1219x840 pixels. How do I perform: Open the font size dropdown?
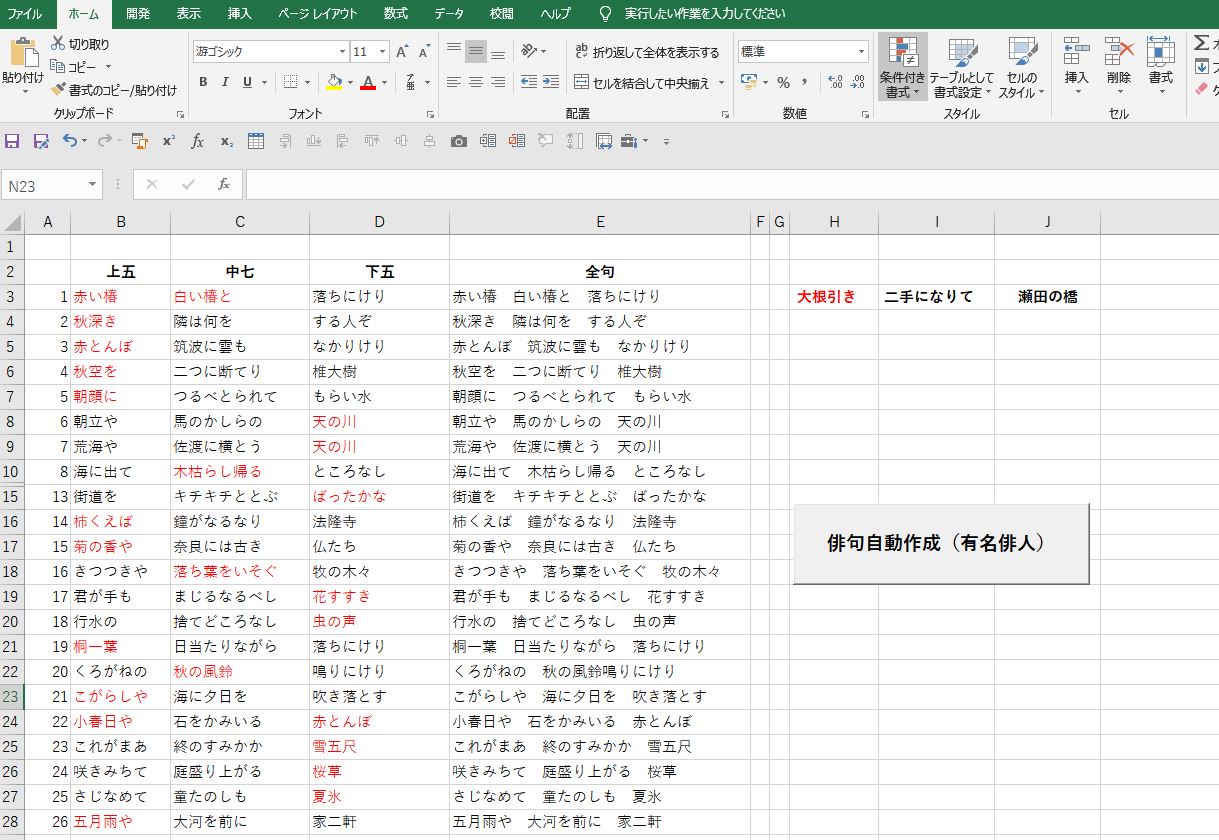tap(384, 52)
